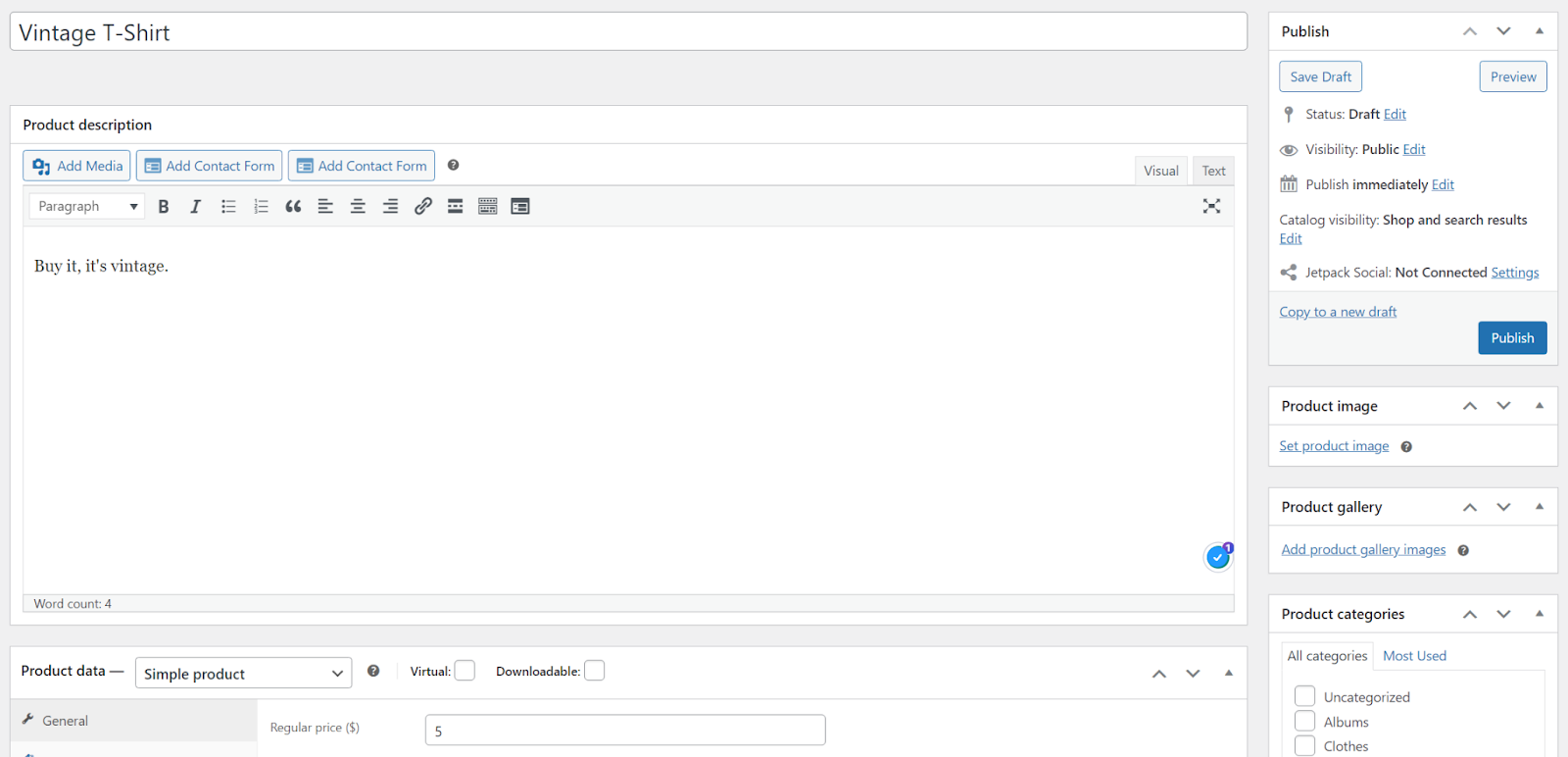Viewport: 1568px width, 757px height.
Task: Align text left
Action: 325,206
